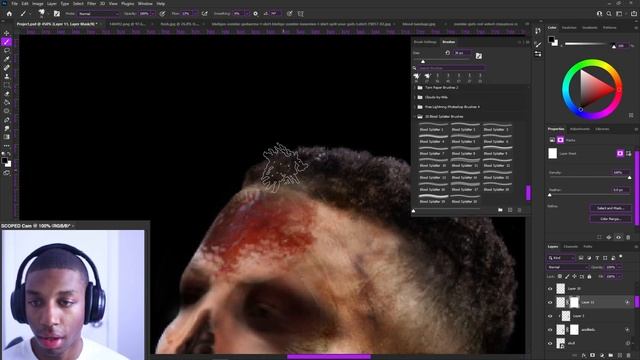
Task: Select the Clone Stamp tool
Action: 7,76
